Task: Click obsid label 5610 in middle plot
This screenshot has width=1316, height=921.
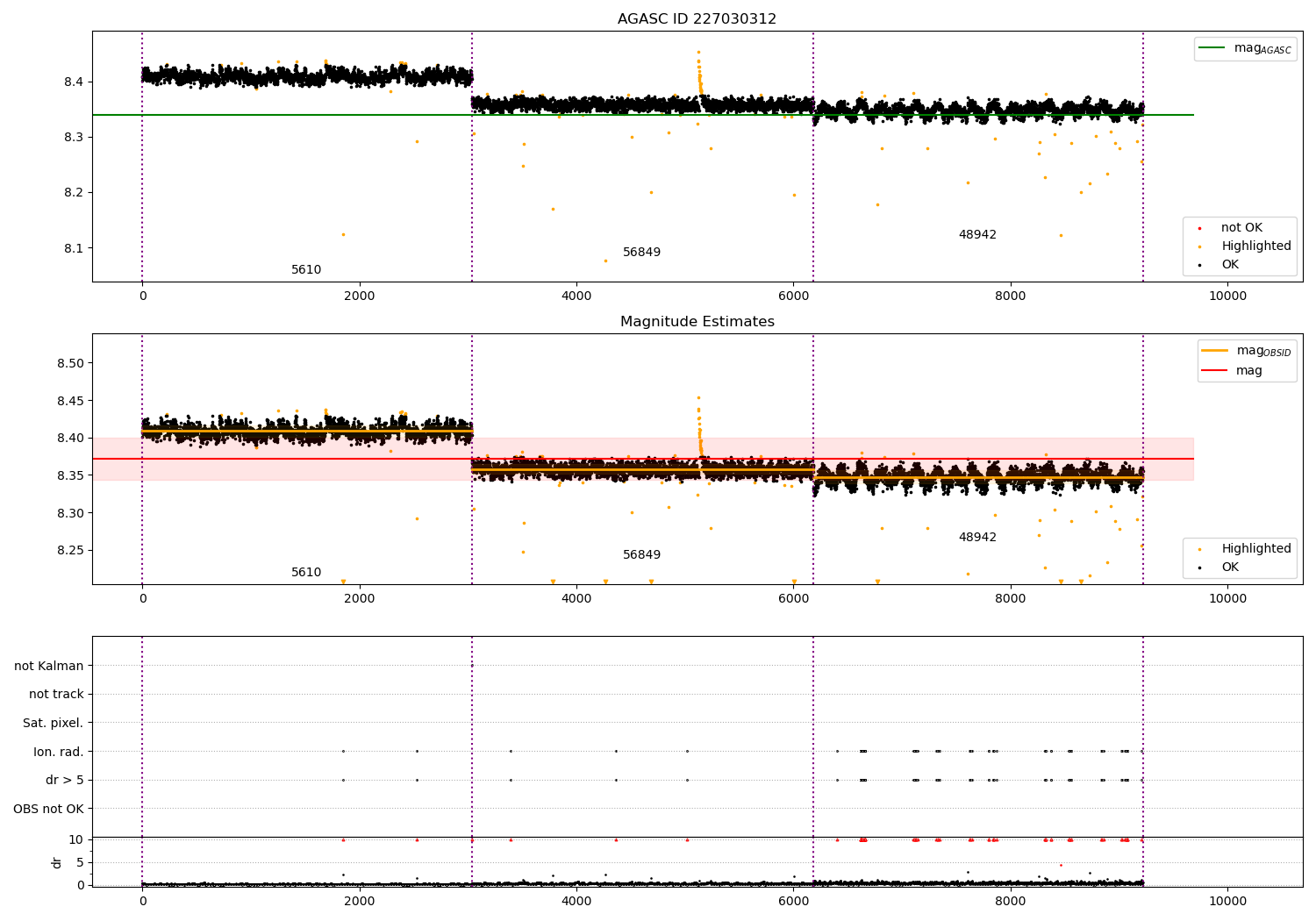Action: (x=306, y=573)
